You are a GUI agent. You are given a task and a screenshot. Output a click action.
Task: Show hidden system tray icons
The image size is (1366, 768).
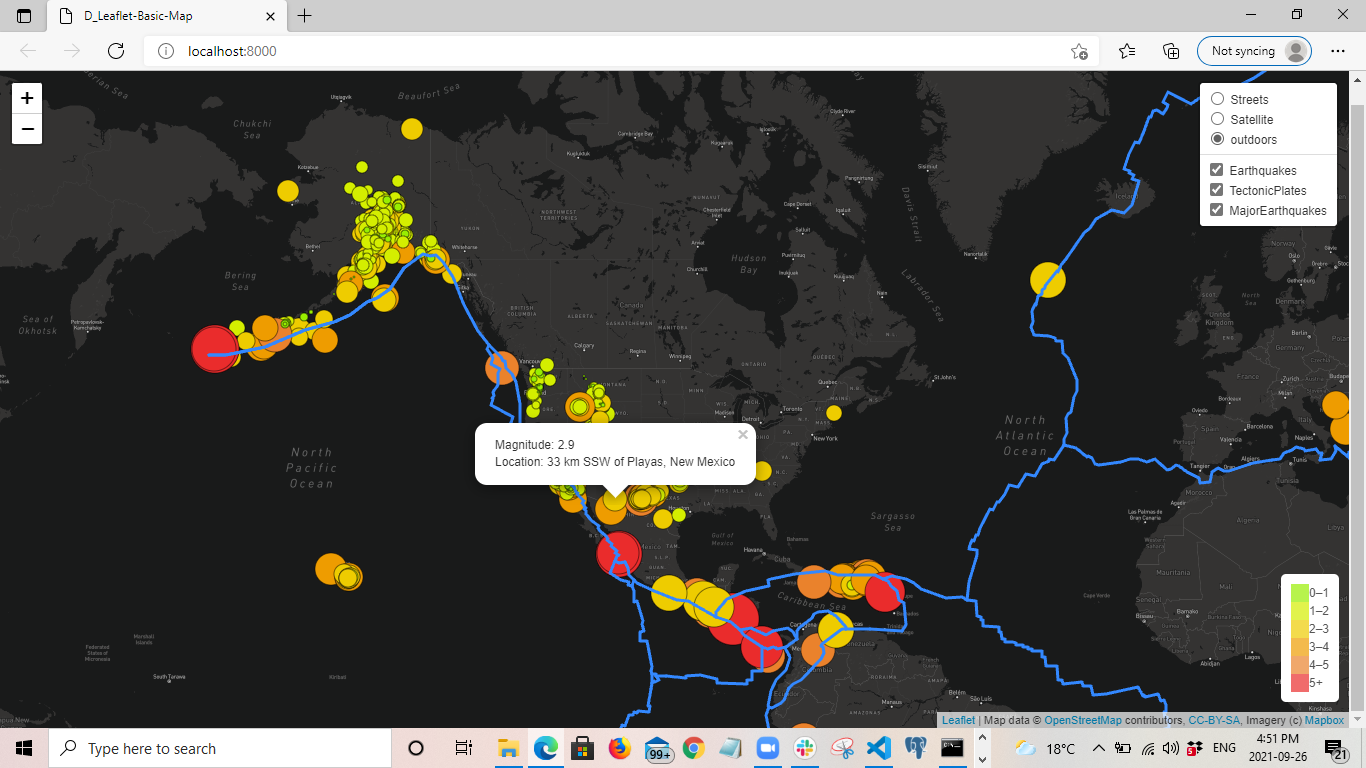(x=1098, y=748)
